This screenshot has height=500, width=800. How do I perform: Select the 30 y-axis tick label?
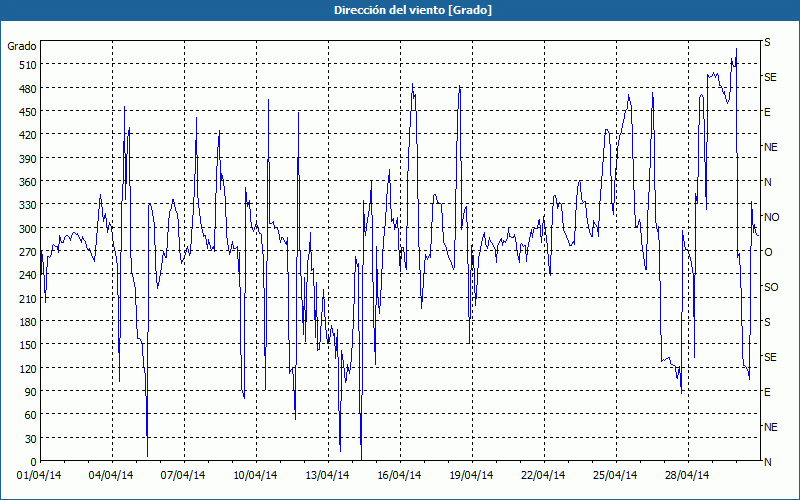[x=31, y=438]
